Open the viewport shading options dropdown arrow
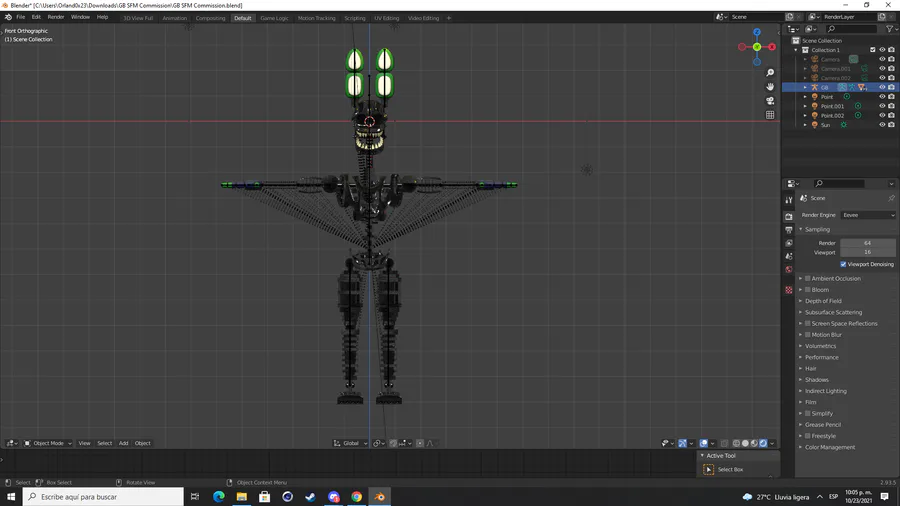 (x=772, y=443)
